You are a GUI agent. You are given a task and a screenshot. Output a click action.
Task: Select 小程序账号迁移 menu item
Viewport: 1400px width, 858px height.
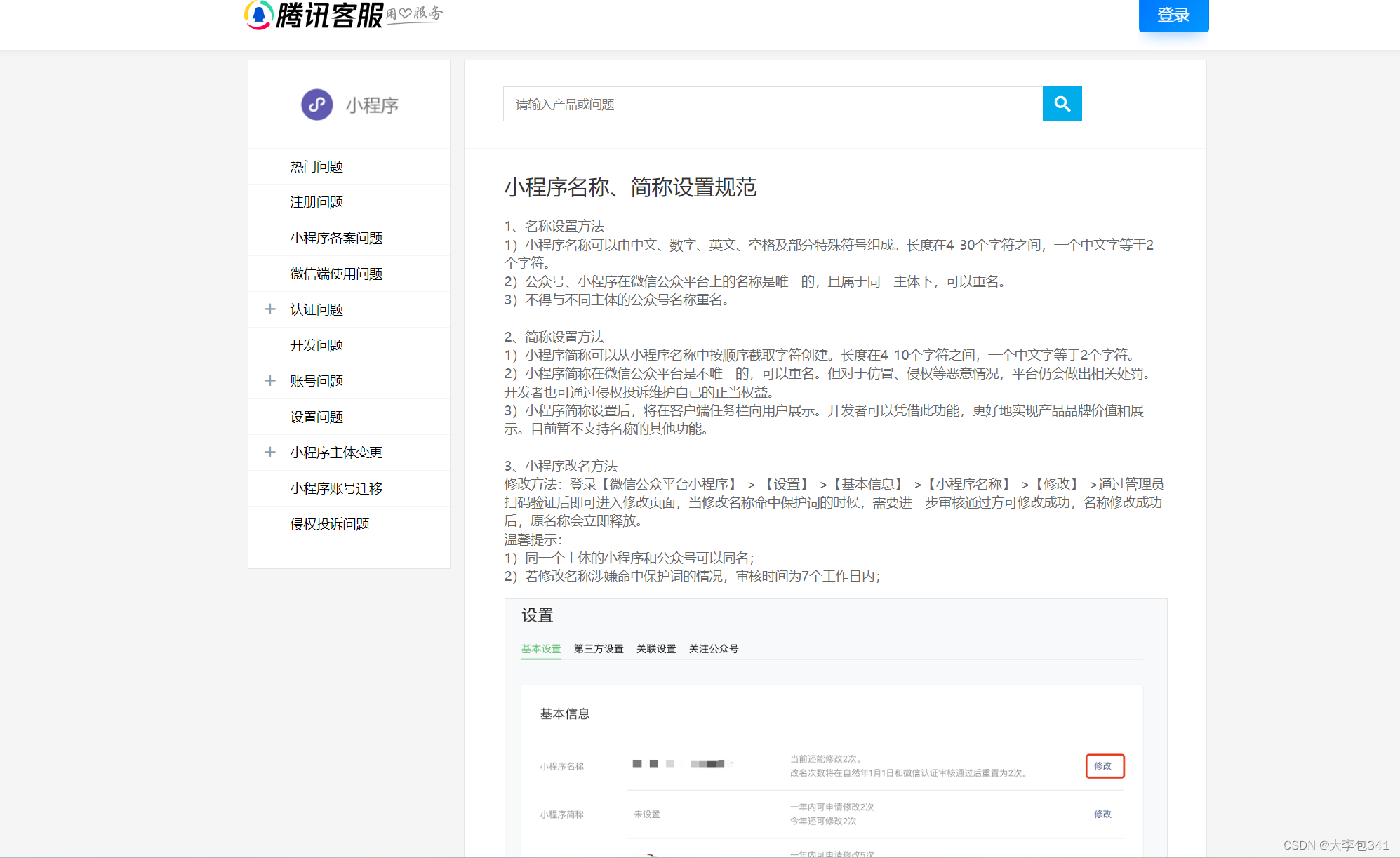click(x=336, y=488)
